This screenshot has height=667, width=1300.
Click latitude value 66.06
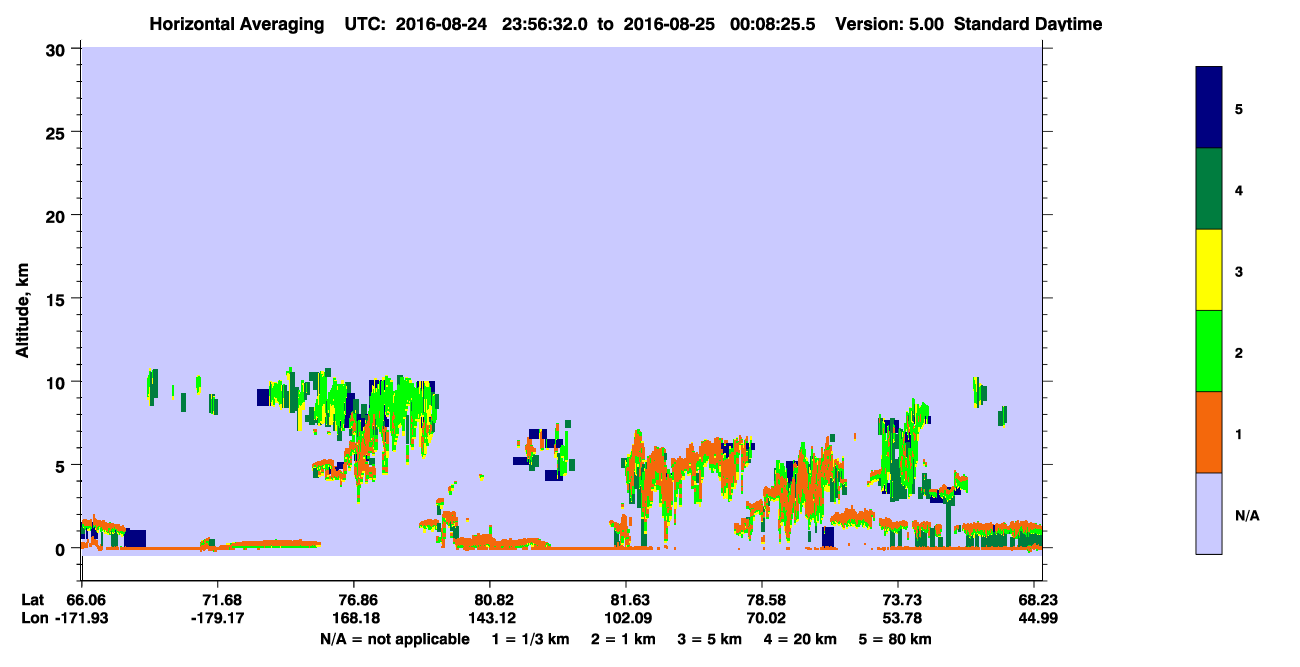click(86, 599)
